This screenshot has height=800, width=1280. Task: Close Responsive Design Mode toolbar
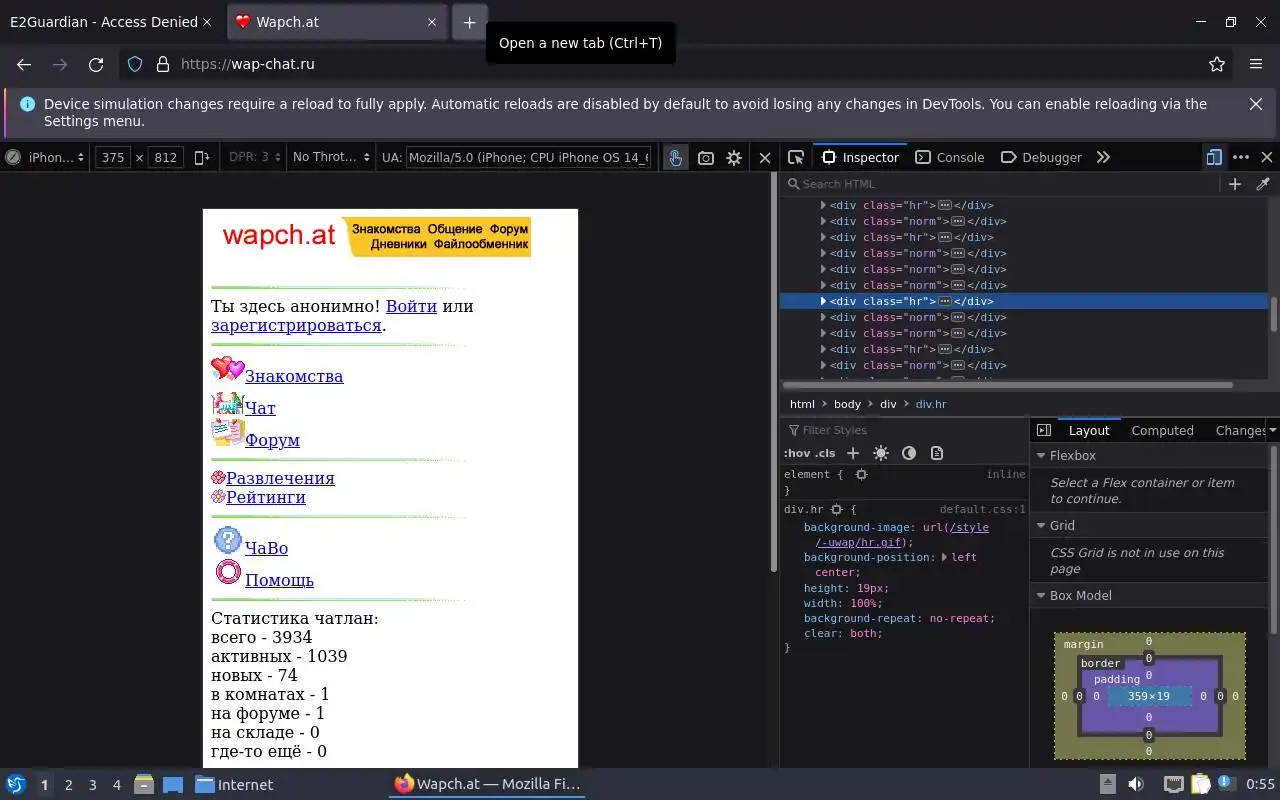(765, 157)
